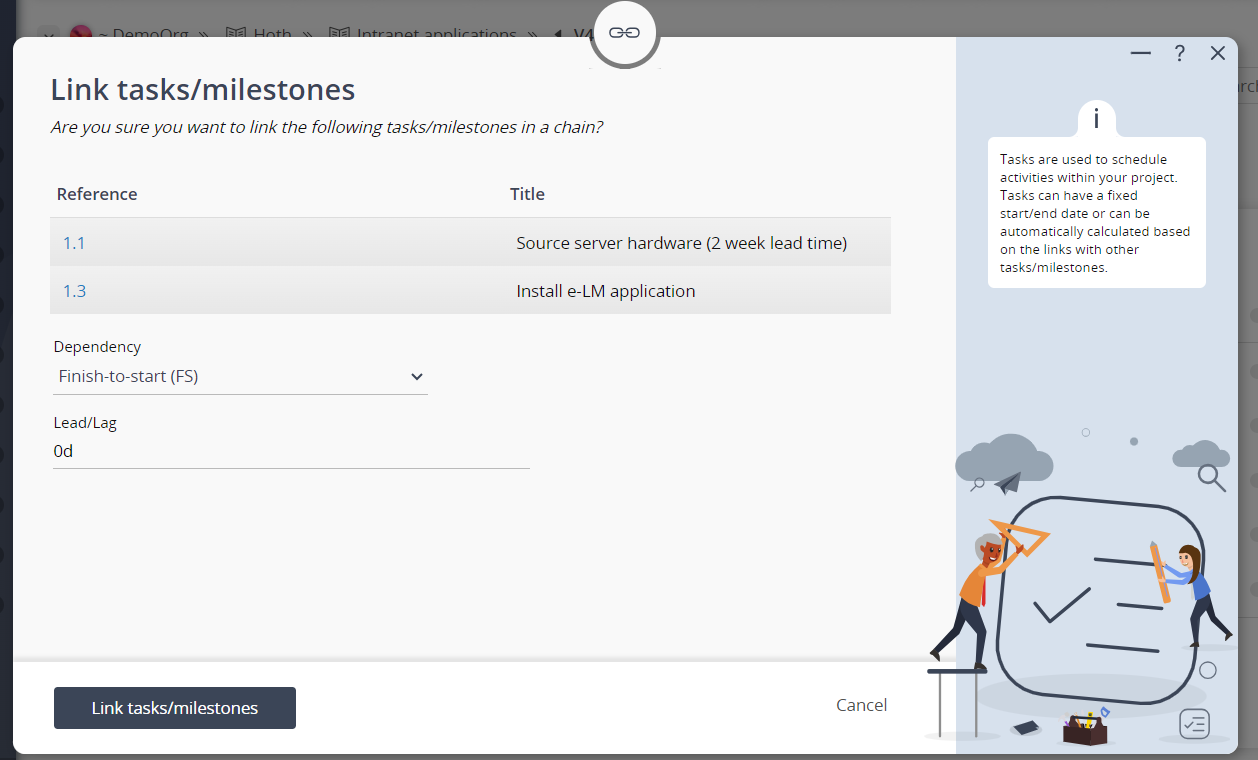The width and height of the screenshot is (1258, 760).
Task: Click the book icon beside Intranet applications
Action: tap(339, 34)
